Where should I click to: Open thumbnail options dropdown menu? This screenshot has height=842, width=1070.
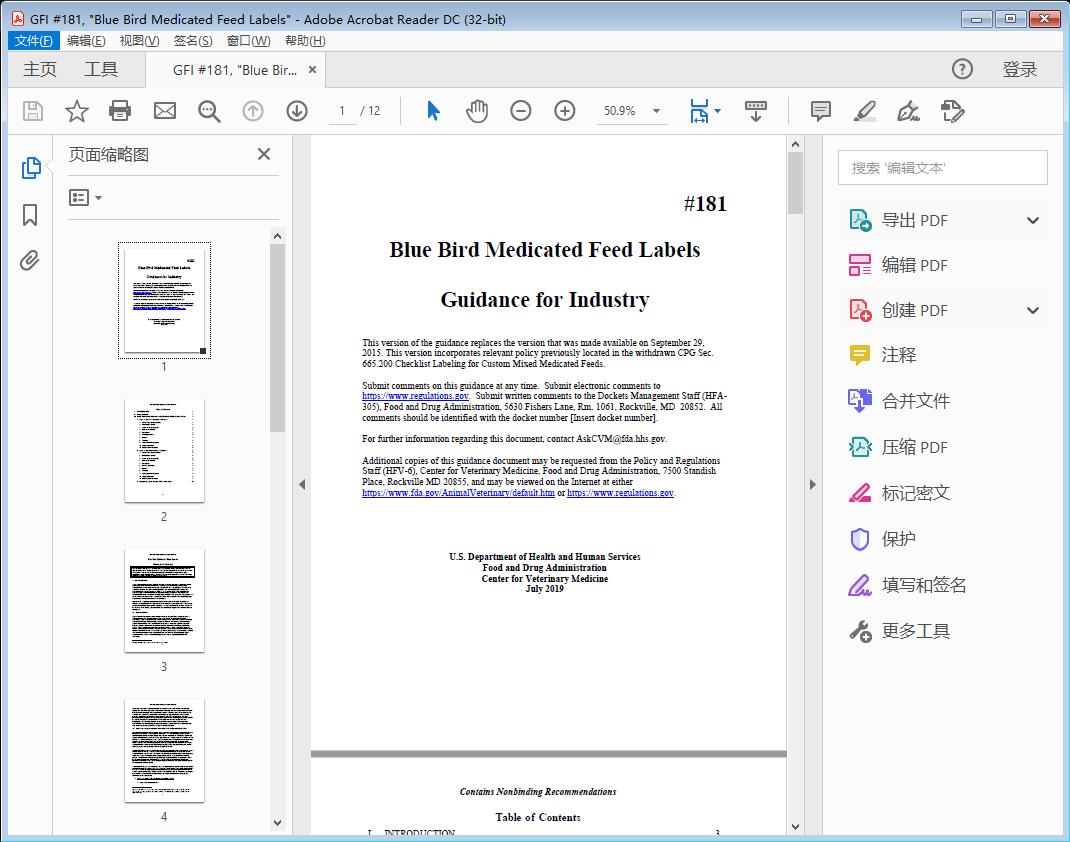click(x=86, y=198)
